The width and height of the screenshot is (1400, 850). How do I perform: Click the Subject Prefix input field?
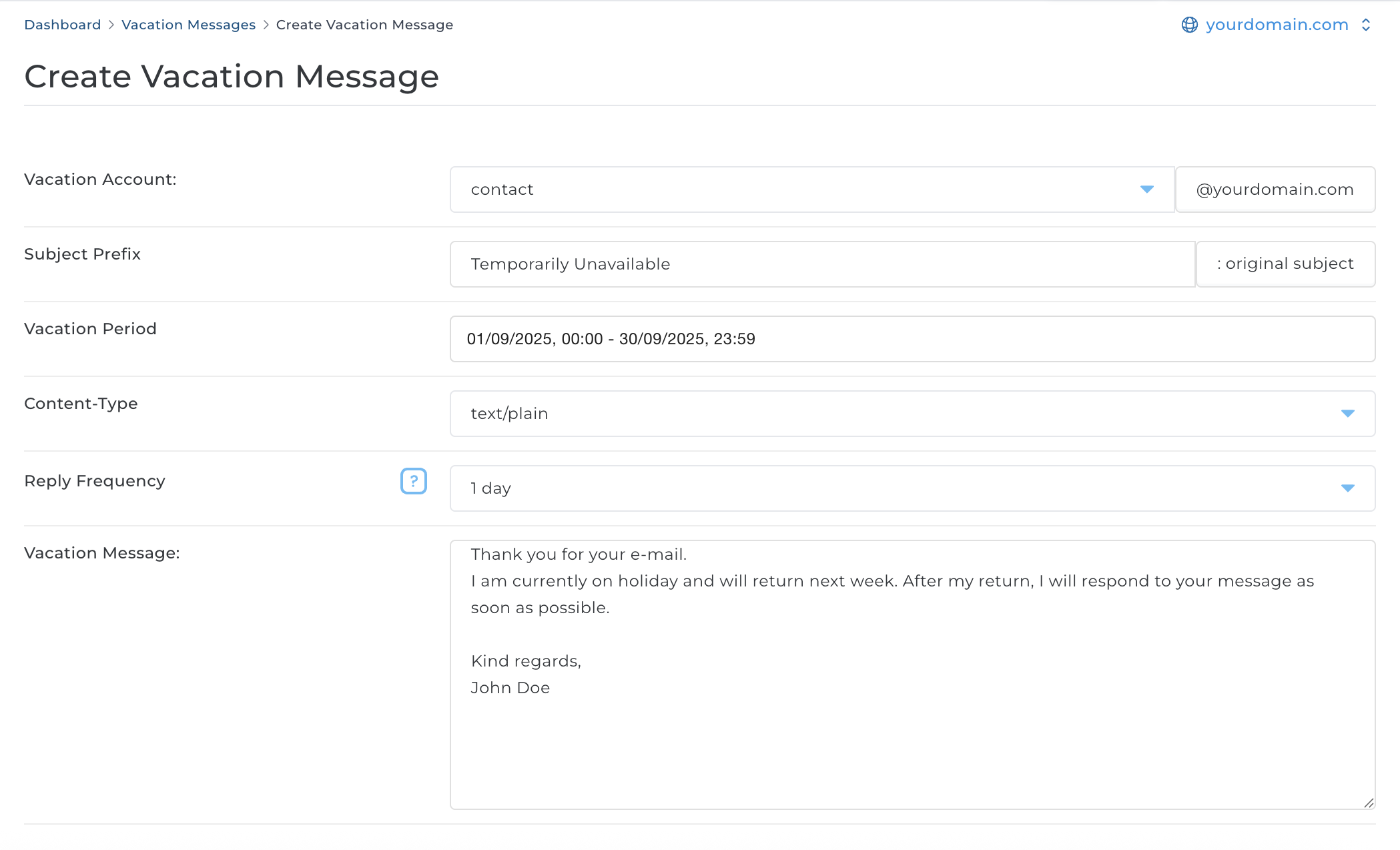(821, 264)
